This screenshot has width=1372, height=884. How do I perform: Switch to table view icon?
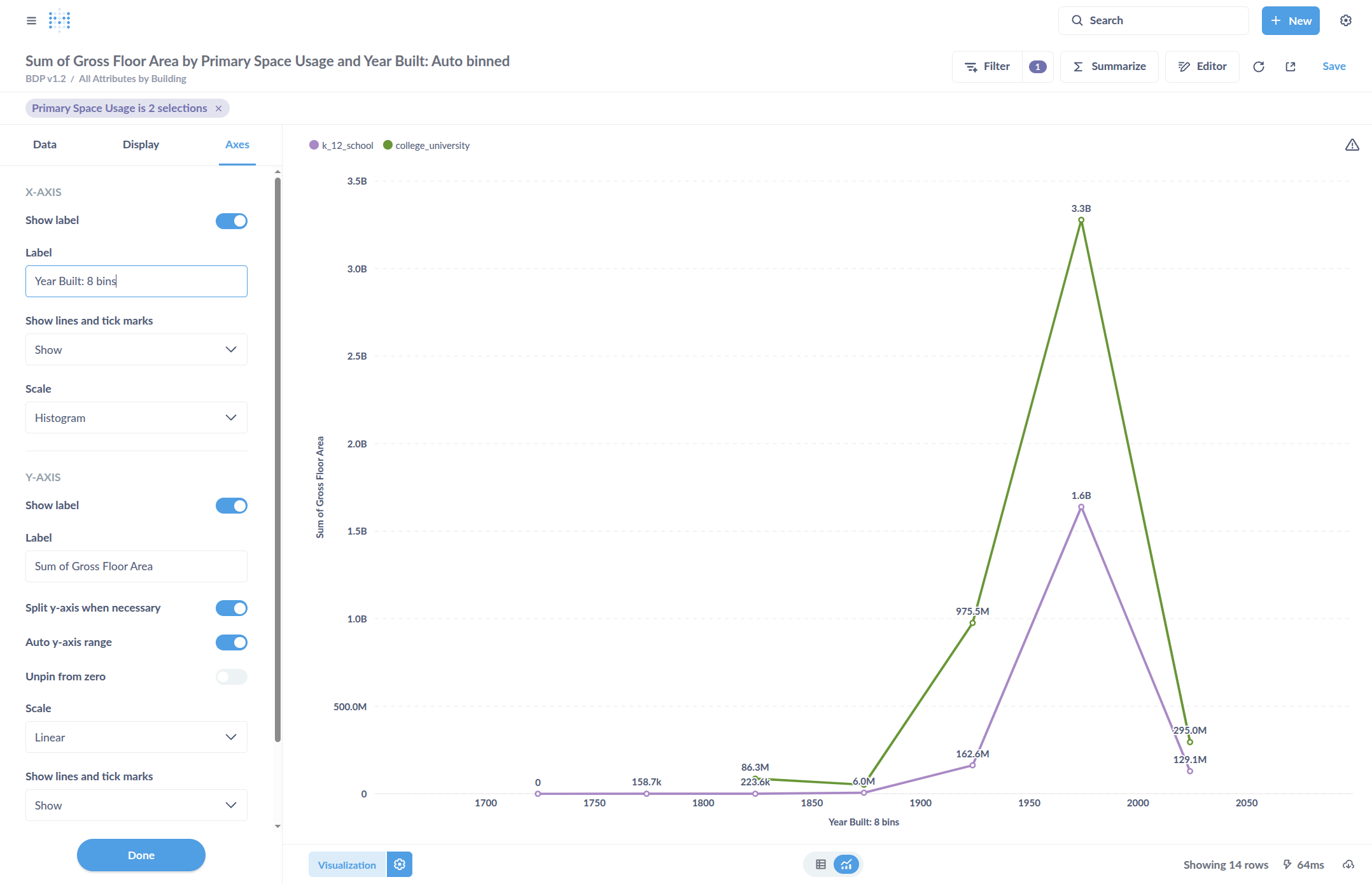click(820, 864)
